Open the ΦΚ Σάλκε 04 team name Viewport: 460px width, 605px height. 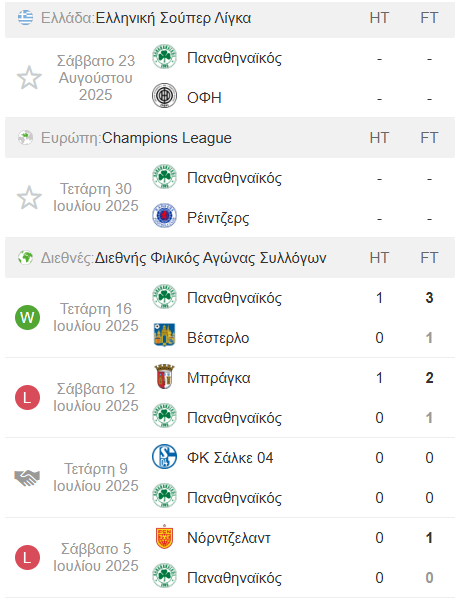tap(230, 458)
